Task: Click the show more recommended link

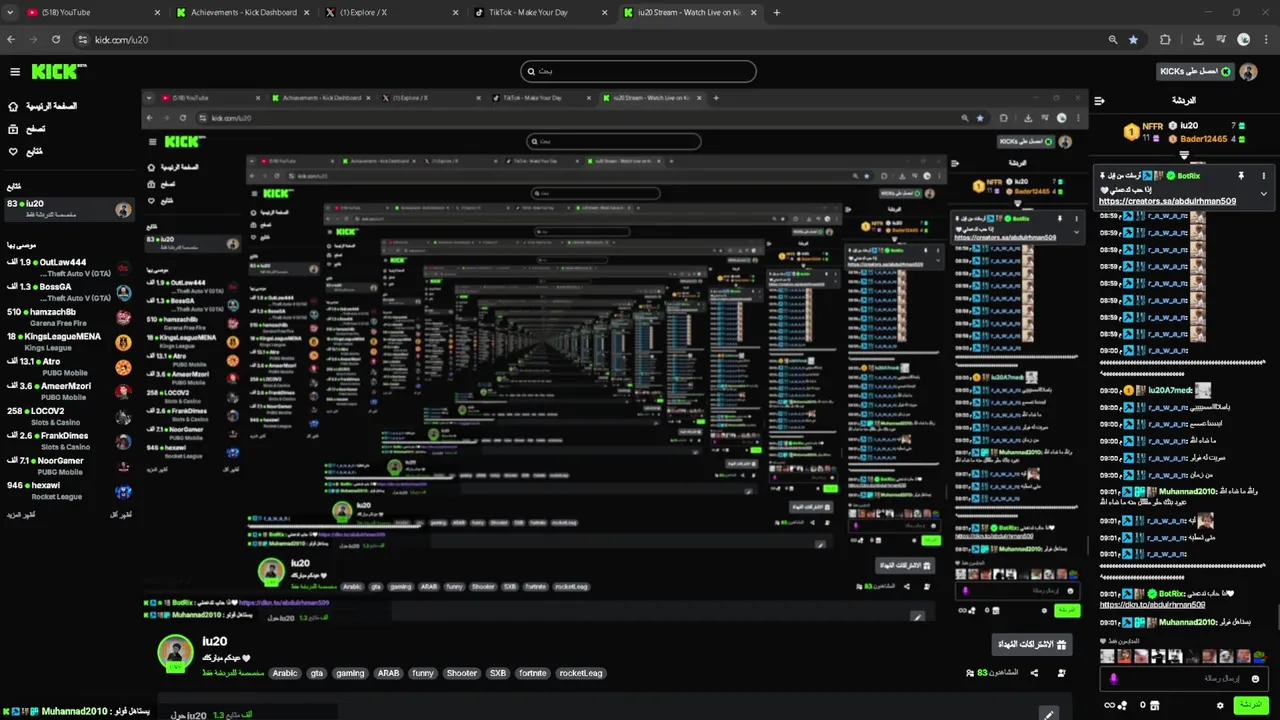Action: pos(21,515)
